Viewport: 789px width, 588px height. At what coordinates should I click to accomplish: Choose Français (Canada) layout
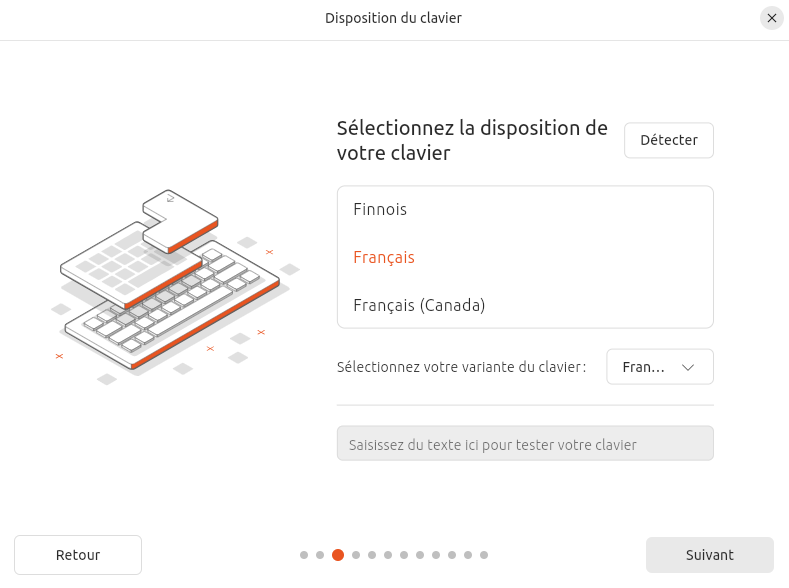(x=419, y=305)
